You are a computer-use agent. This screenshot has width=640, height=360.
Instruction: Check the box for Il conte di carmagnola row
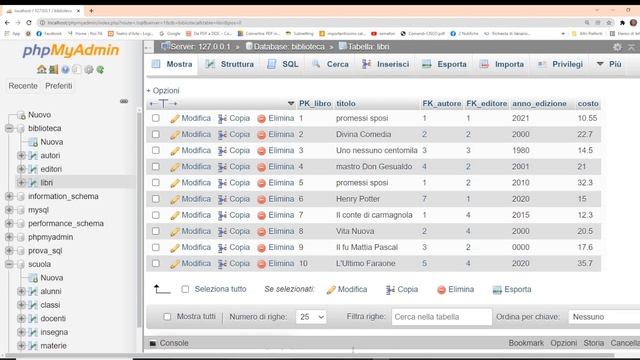coord(156,215)
